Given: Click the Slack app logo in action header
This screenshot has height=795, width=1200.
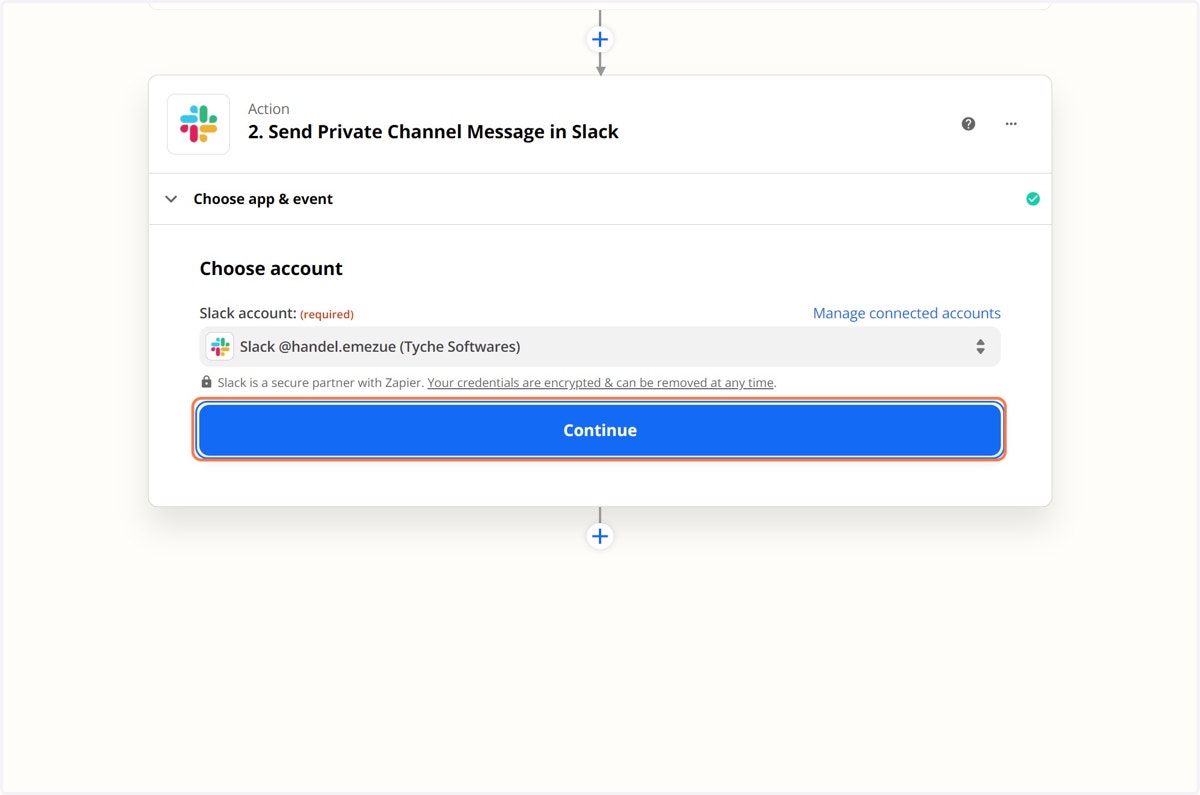Looking at the screenshot, I should coord(198,124).
